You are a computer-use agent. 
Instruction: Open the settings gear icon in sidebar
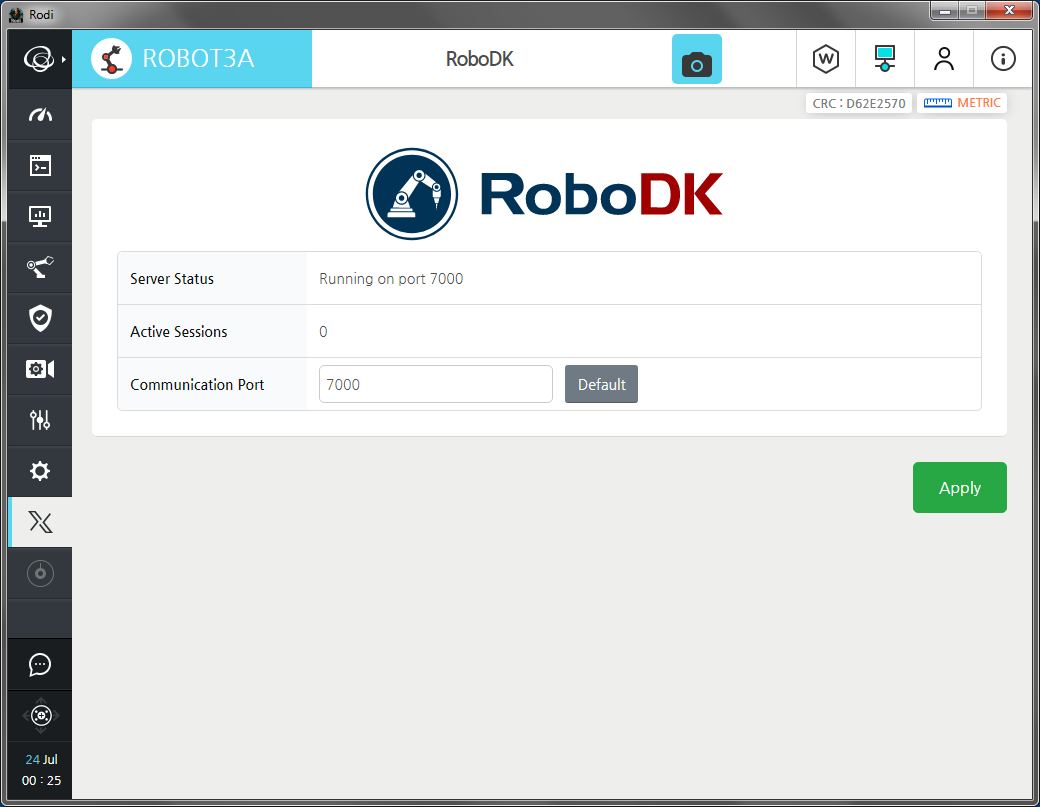(x=40, y=471)
